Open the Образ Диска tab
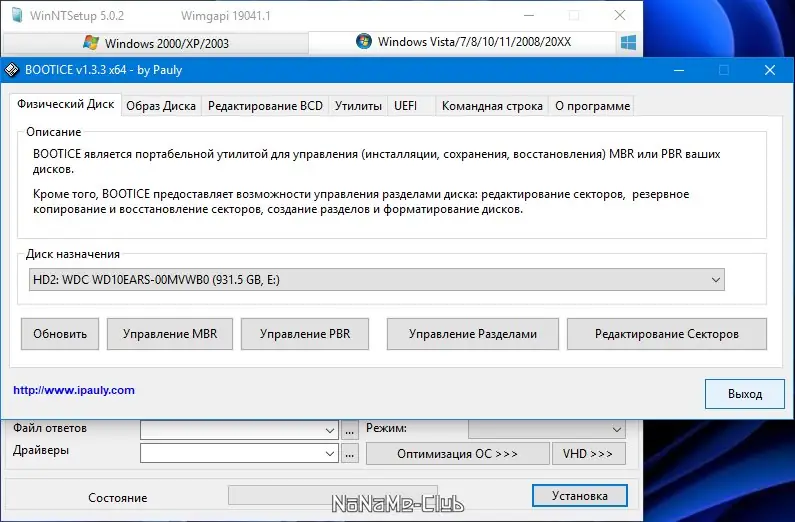Viewport: 795px width, 522px height. tap(161, 106)
